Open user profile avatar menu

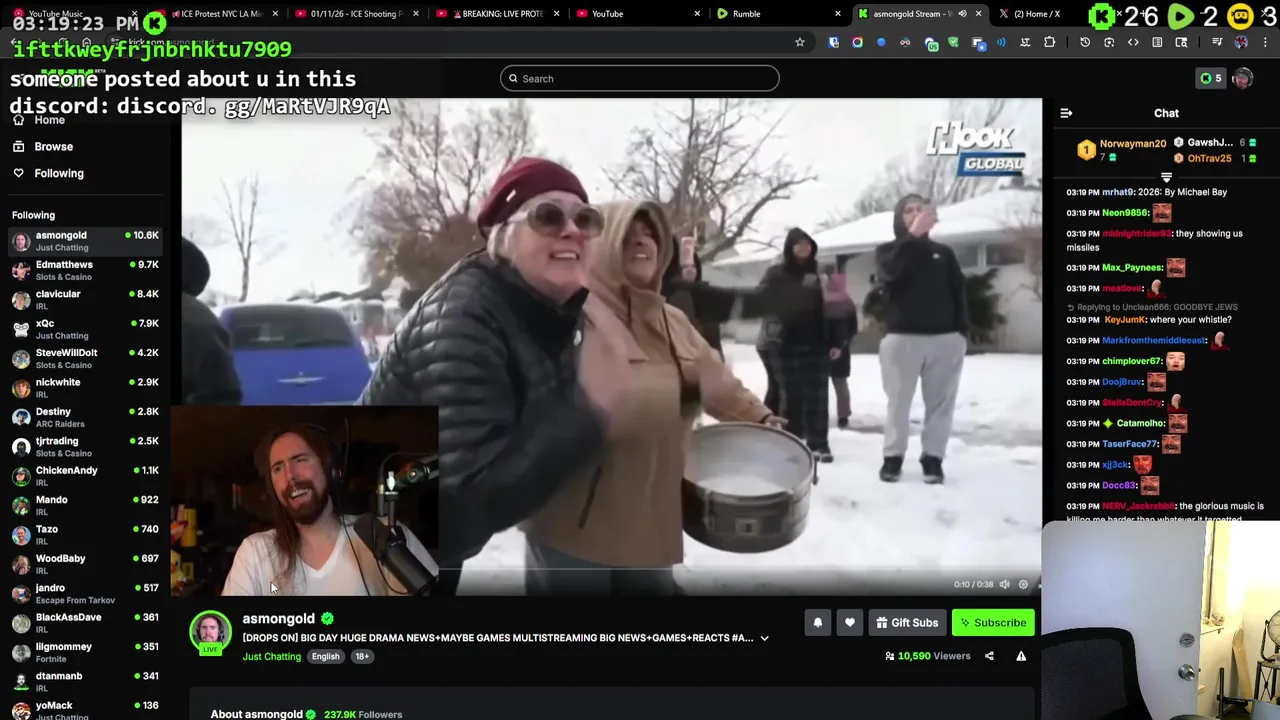pos(1242,79)
